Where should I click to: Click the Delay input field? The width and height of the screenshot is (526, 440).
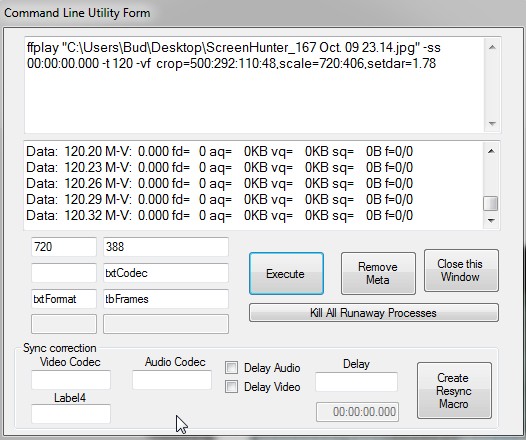tap(357, 382)
